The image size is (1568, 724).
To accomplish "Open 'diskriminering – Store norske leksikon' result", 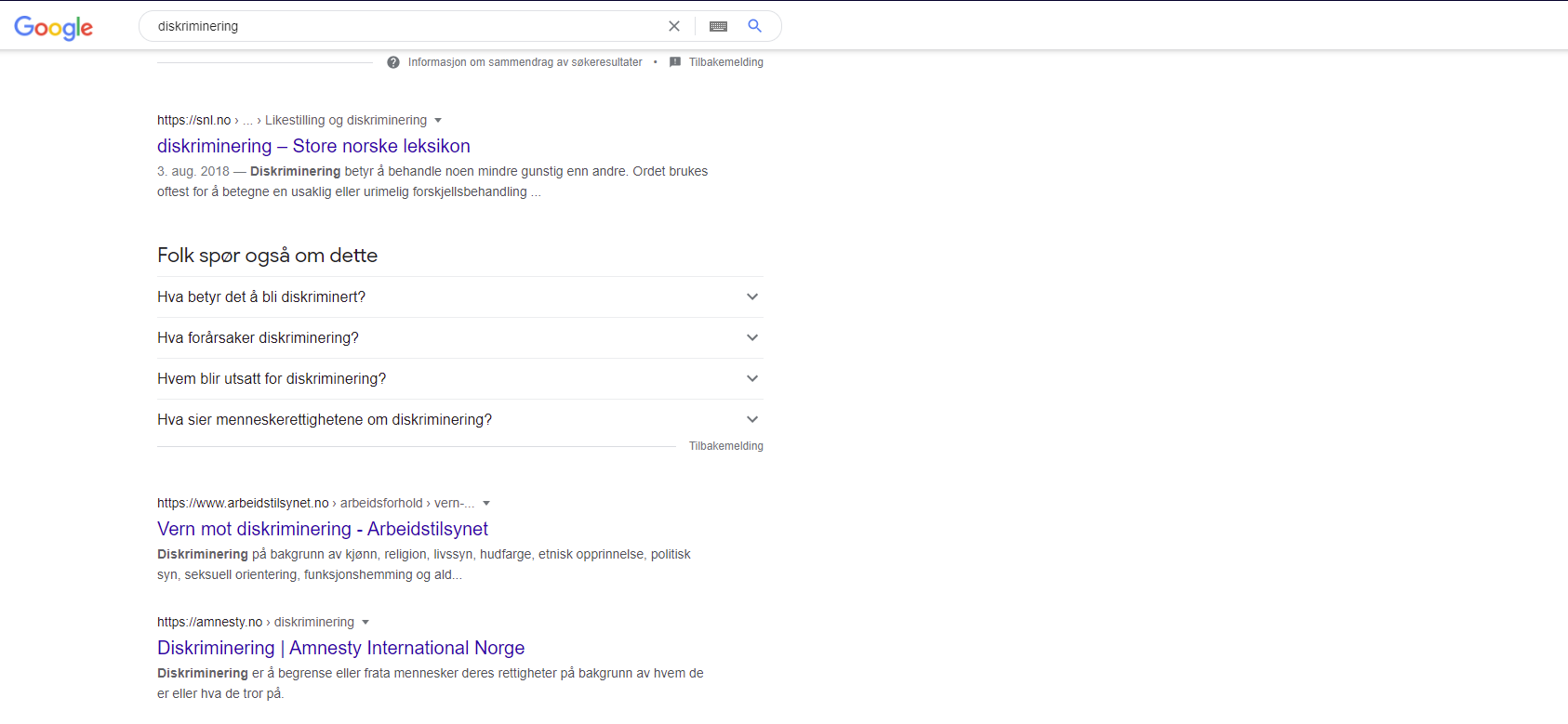I will click(313, 146).
